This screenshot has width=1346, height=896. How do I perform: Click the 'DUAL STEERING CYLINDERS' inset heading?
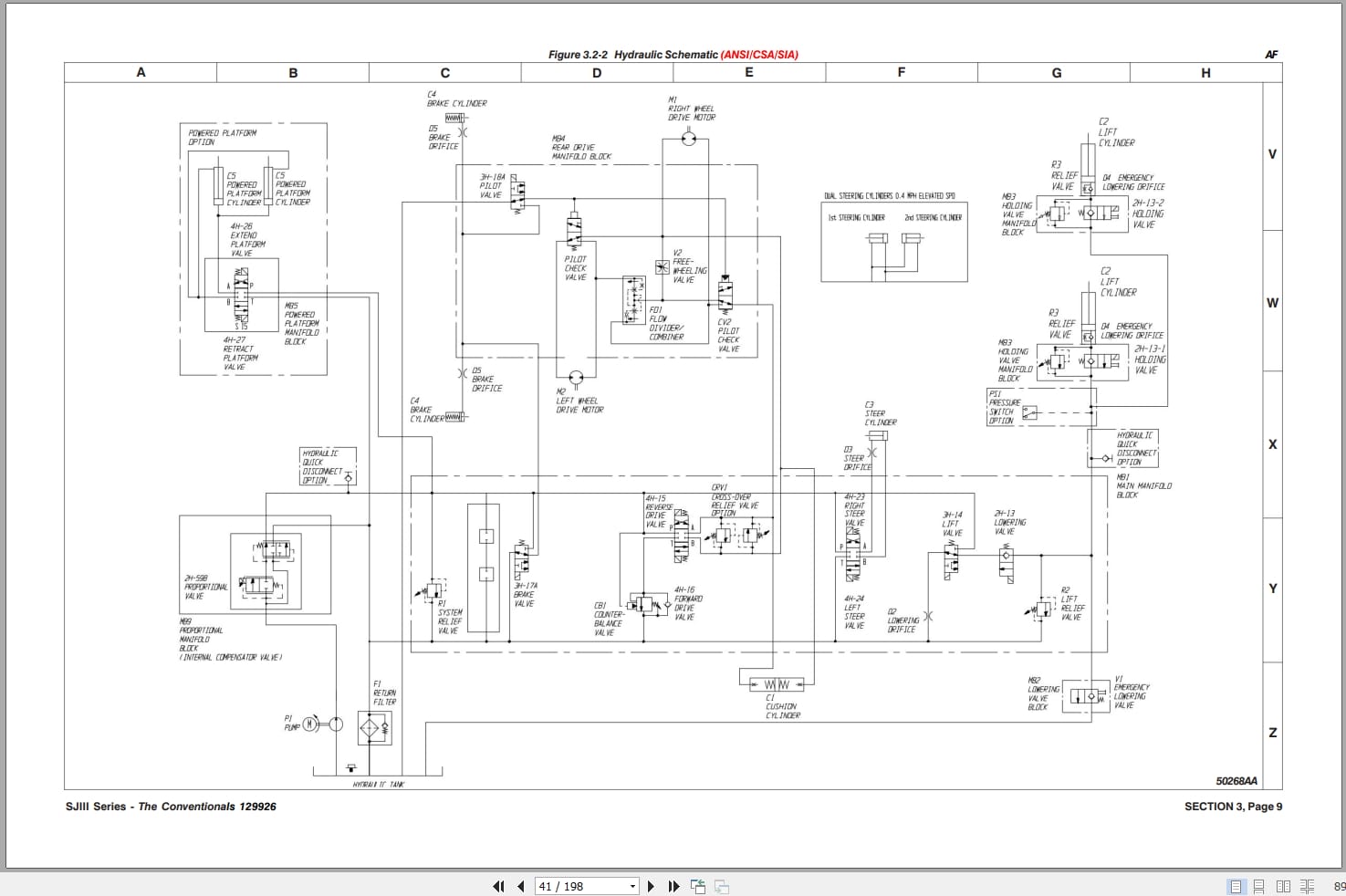889,196
